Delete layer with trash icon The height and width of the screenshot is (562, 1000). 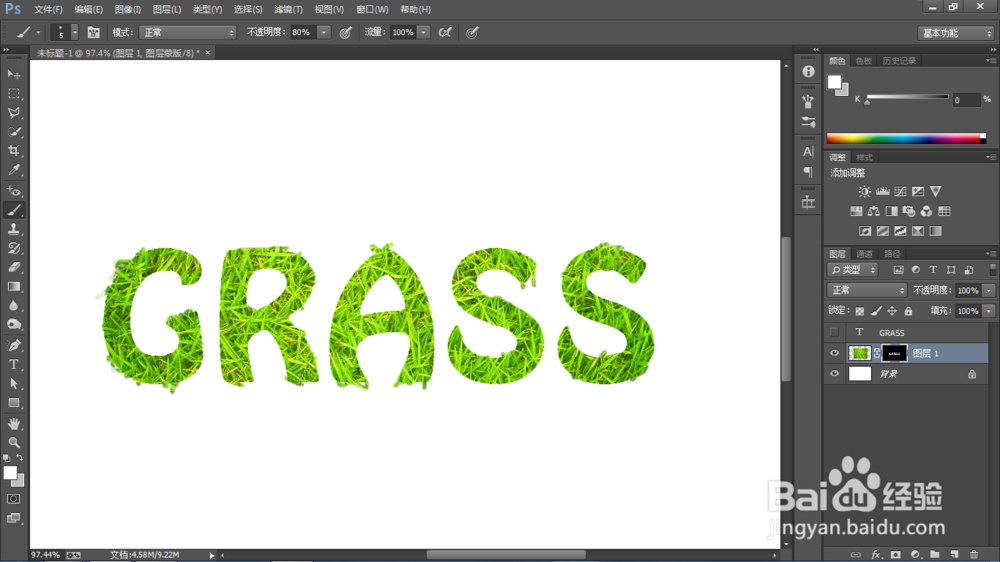(x=974, y=555)
